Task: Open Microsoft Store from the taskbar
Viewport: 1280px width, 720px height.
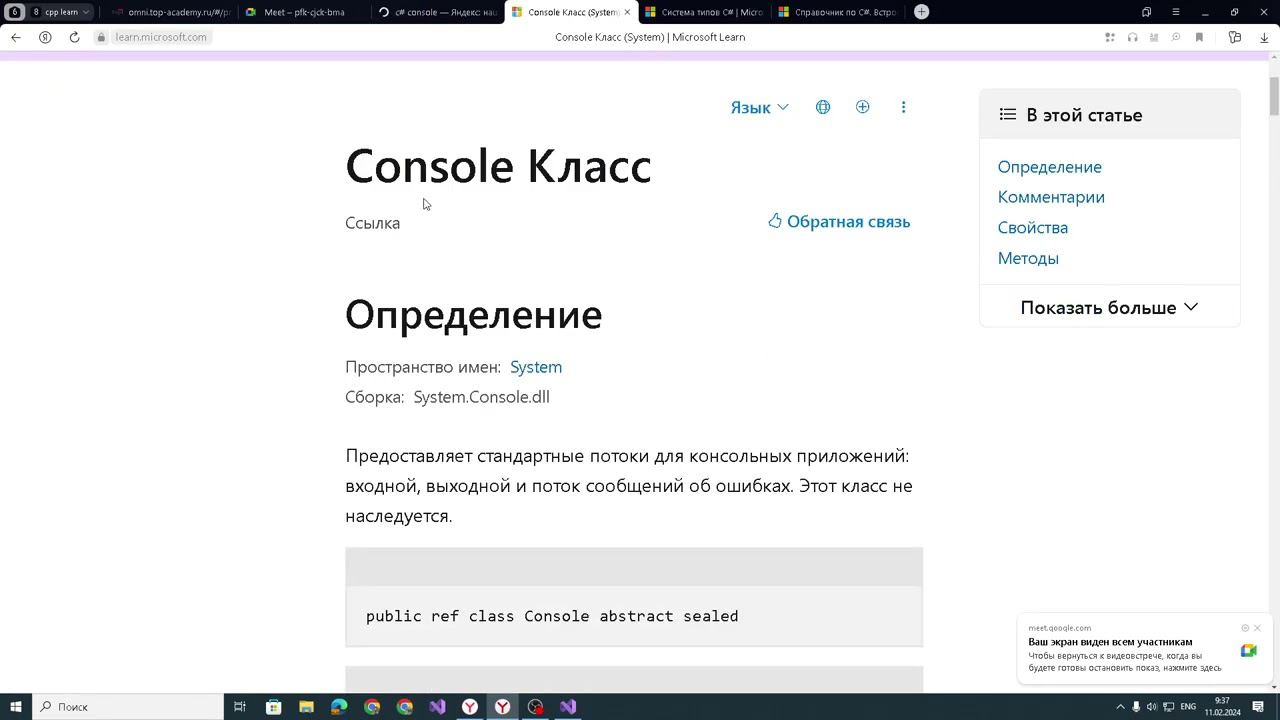Action: 273,707
